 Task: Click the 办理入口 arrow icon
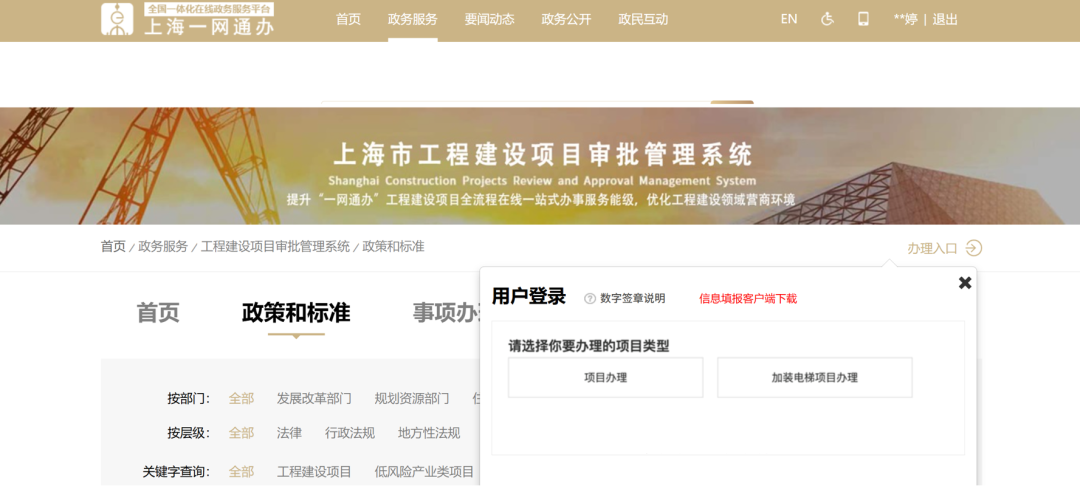(x=973, y=248)
